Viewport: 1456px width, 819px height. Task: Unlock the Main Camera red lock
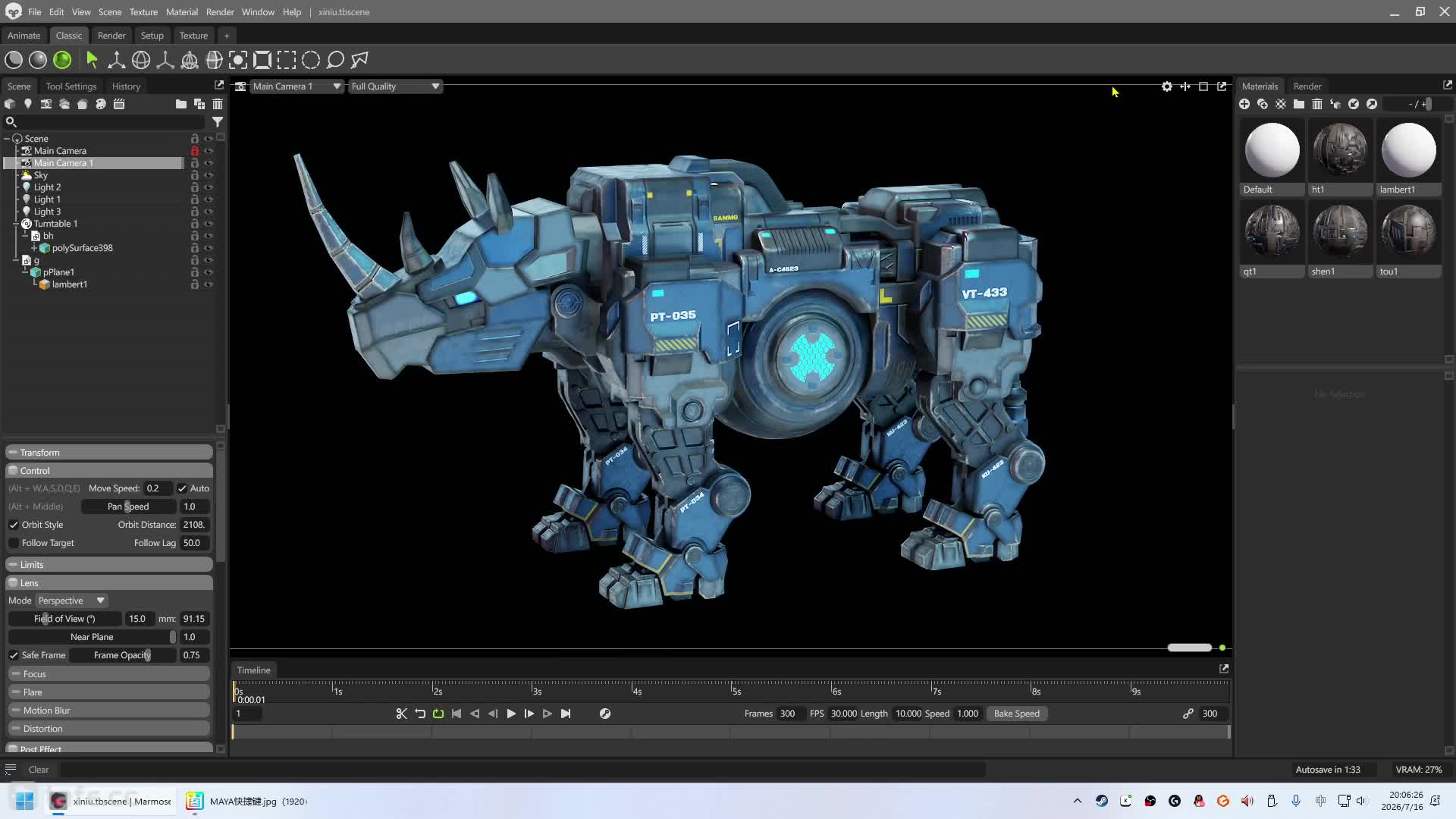(195, 151)
